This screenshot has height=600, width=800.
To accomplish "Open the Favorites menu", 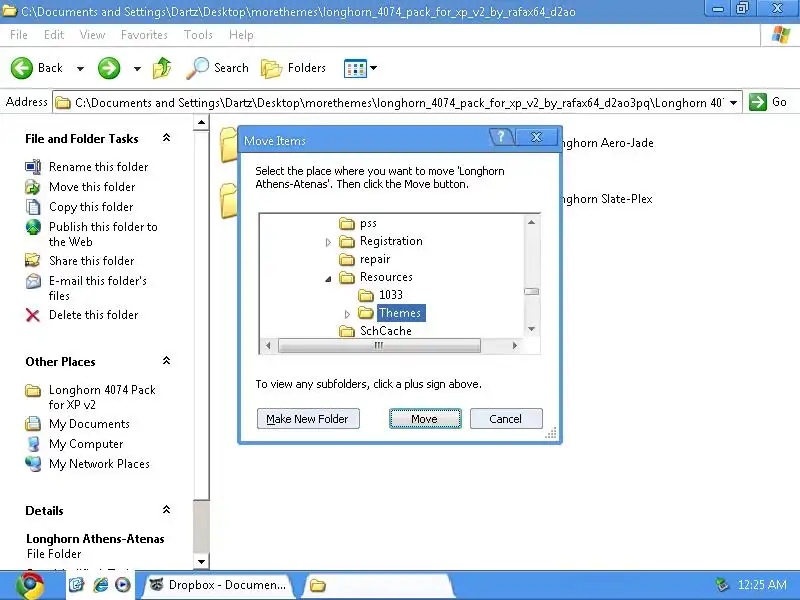I will [x=144, y=35].
